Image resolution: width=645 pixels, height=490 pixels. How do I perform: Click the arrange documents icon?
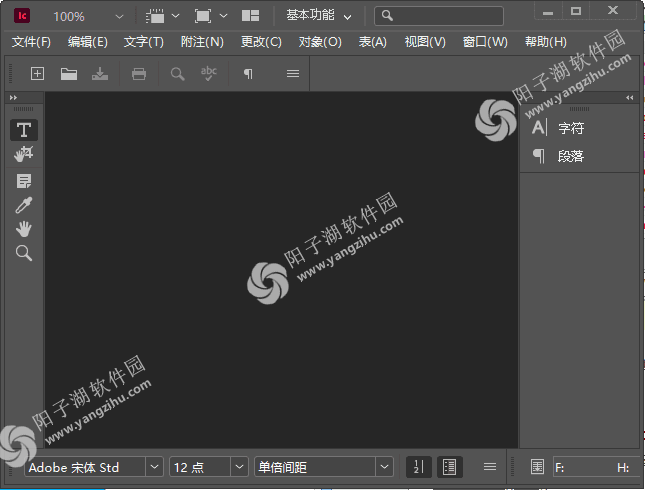(x=250, y=16)
